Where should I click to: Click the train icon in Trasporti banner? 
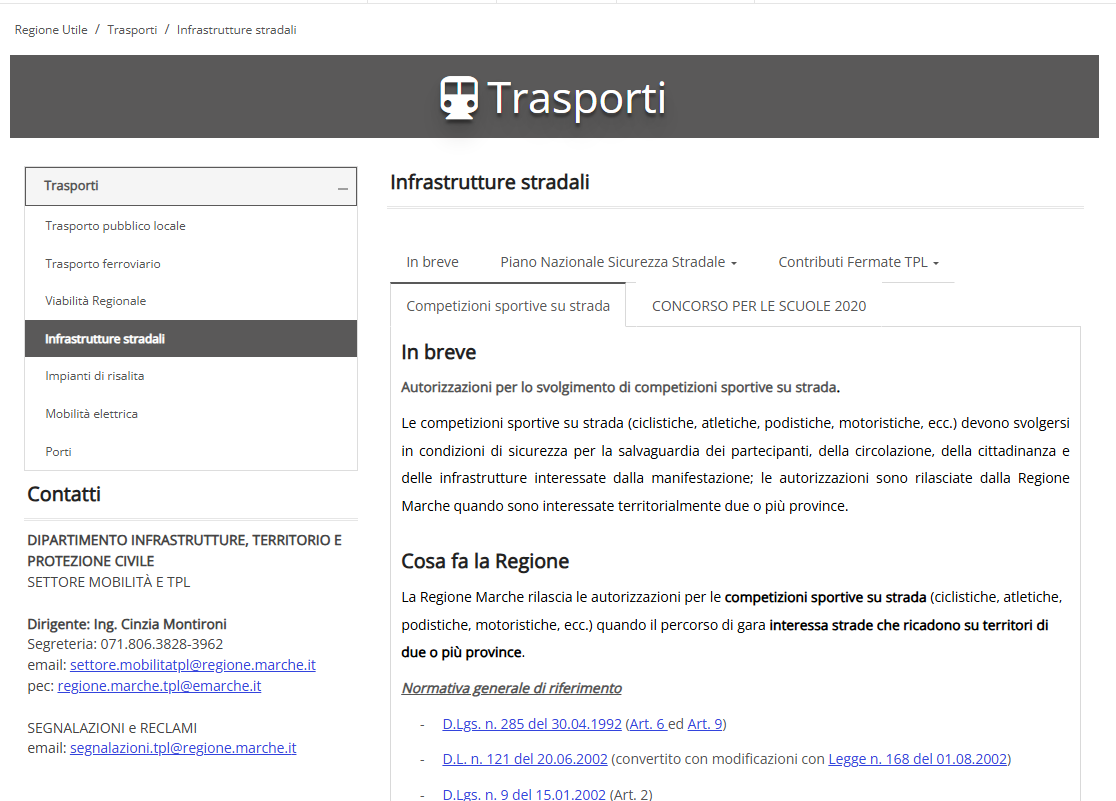pyautogui.click(x=458, y=98)
